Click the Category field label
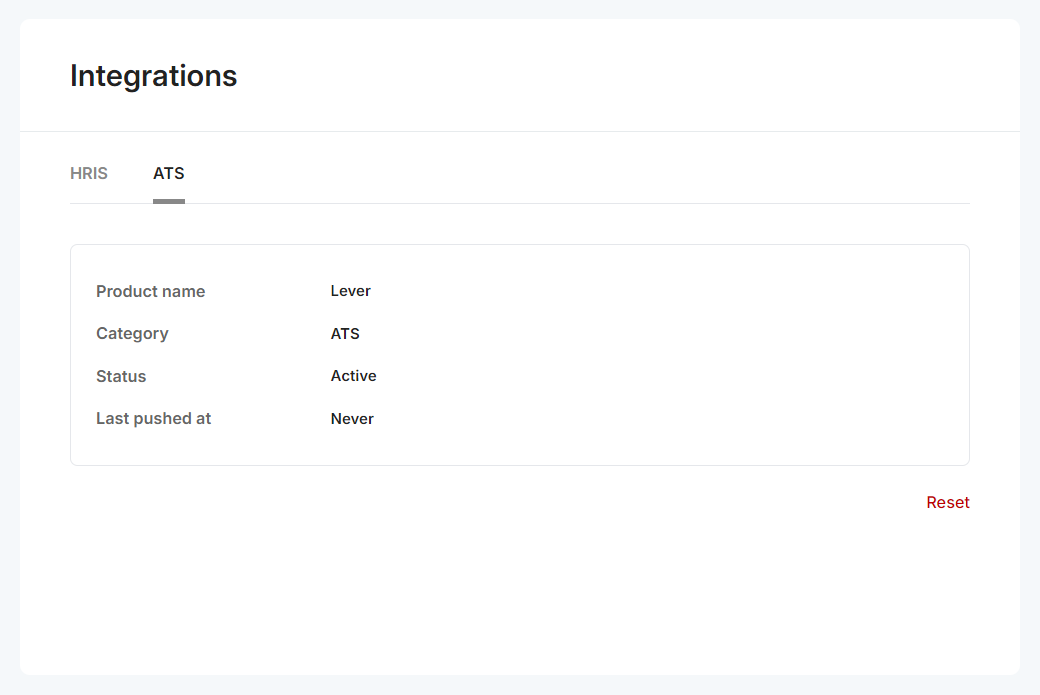 [x=132, y=333]
